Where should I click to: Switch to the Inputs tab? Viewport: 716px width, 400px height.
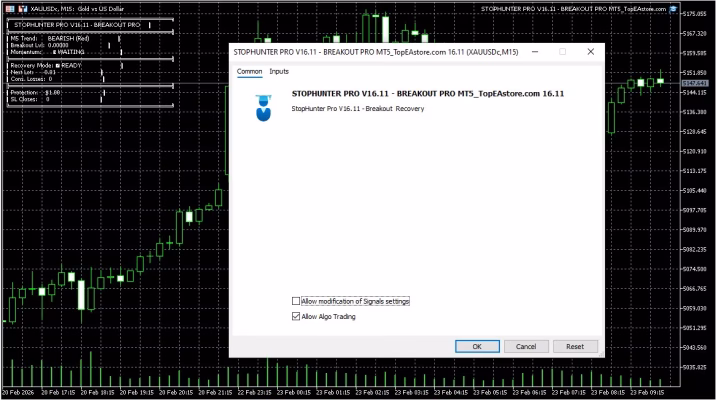(279, 71)
